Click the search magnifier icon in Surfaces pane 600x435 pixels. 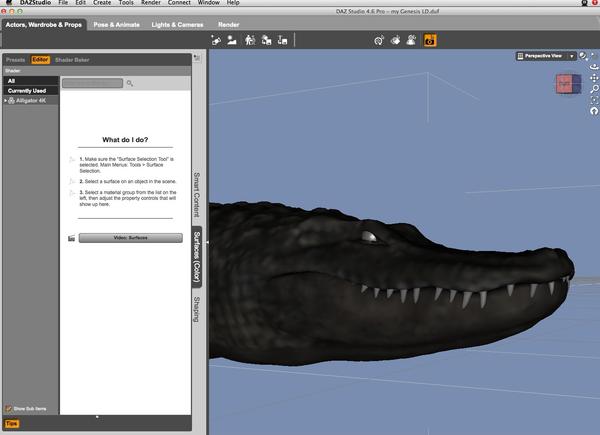(x=130, y=83)
